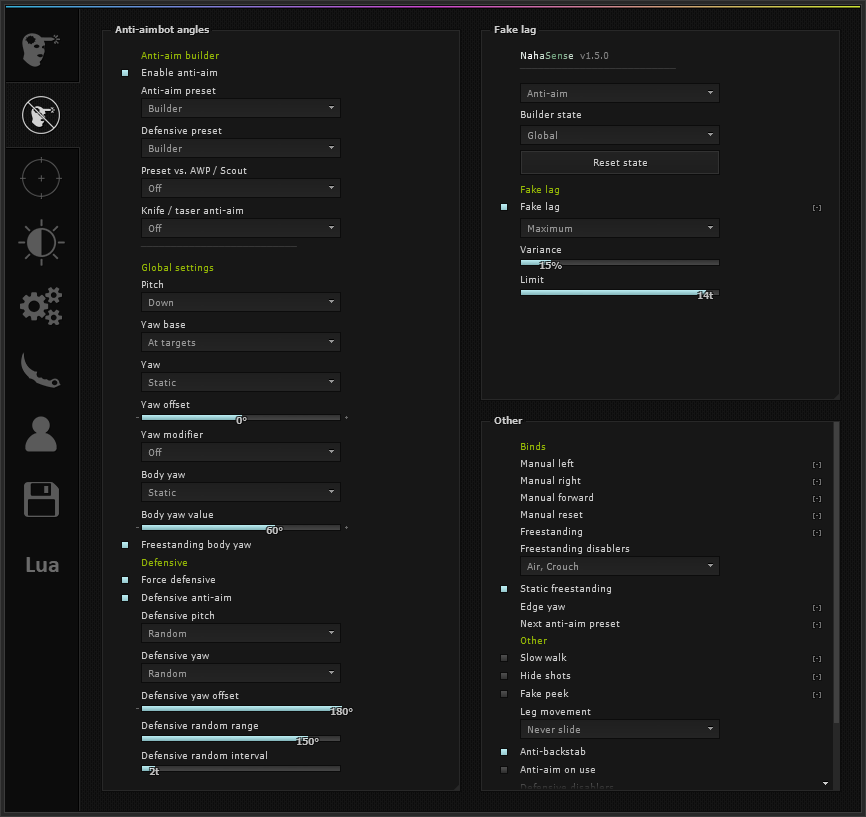
Task: Click plus stepper beside Yaw offset
Action: (x=346, y=418)
